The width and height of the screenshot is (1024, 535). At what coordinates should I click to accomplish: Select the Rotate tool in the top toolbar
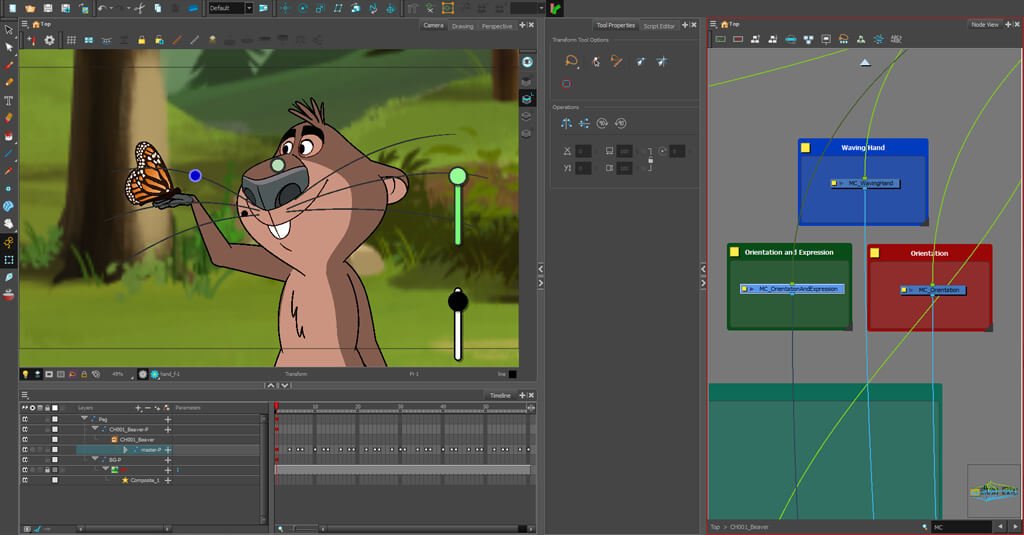coord(303,8)
